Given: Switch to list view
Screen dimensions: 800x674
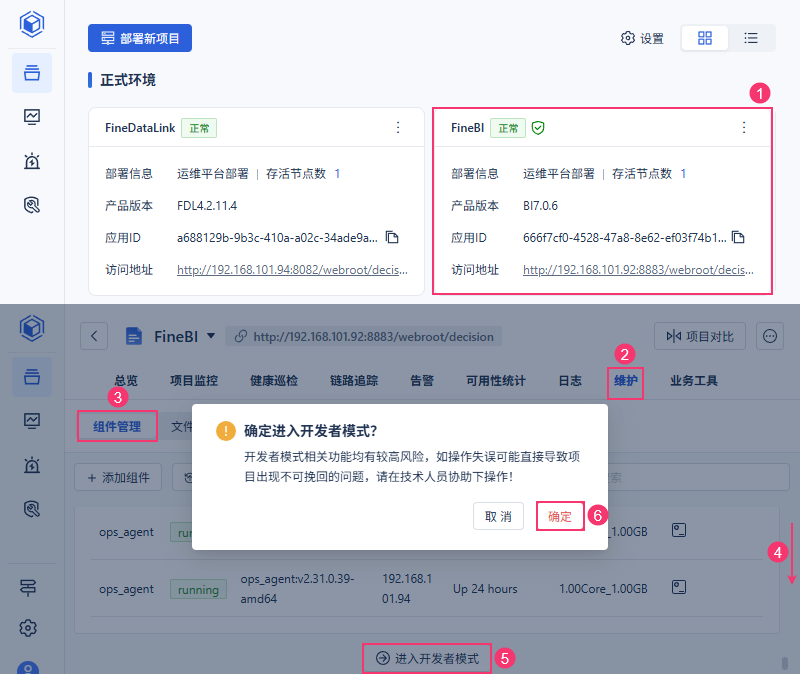Looking at the screenshot, I should click(x=751, y=38).
